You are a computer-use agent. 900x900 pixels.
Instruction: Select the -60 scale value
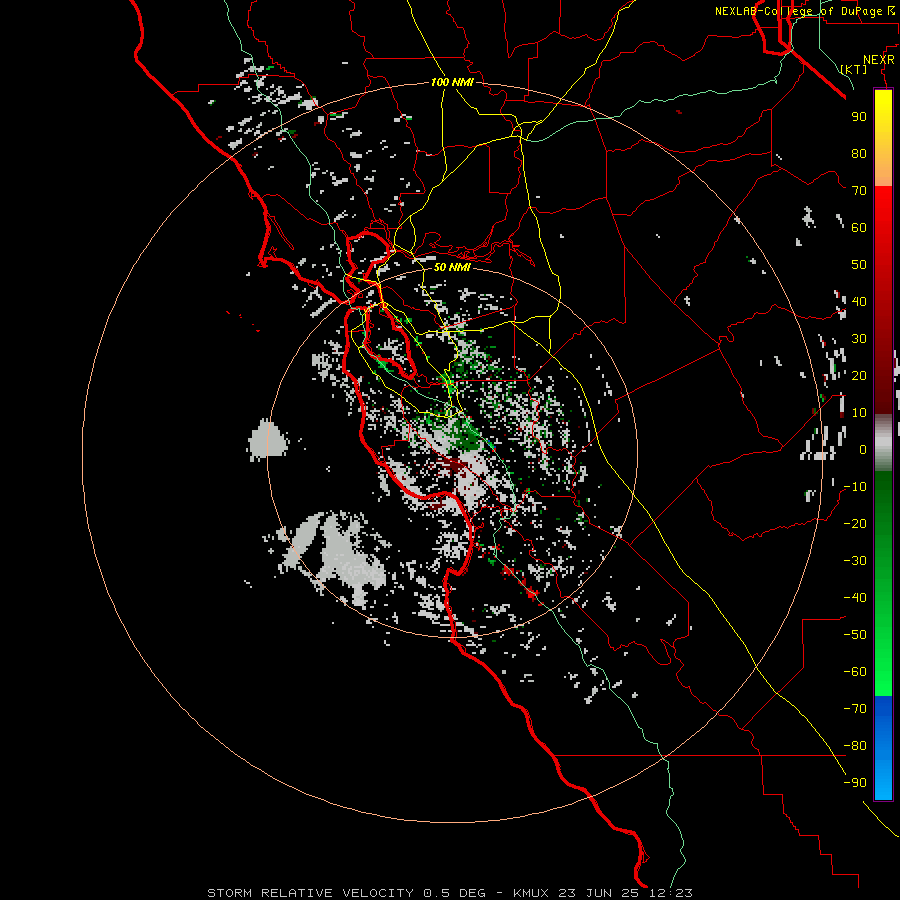coord(855,672)
